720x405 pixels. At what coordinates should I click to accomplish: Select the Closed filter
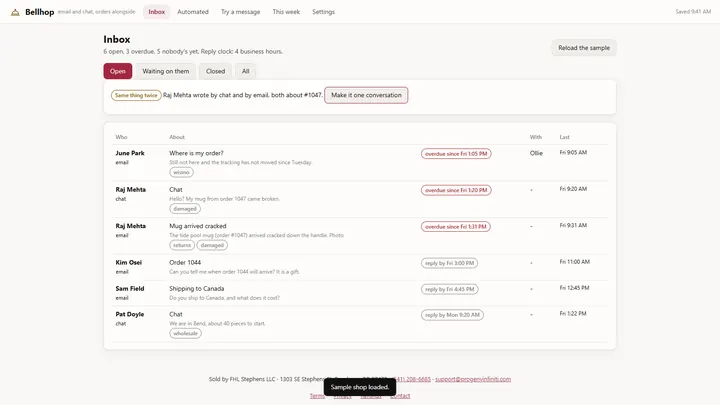click(x=215, y=71)
